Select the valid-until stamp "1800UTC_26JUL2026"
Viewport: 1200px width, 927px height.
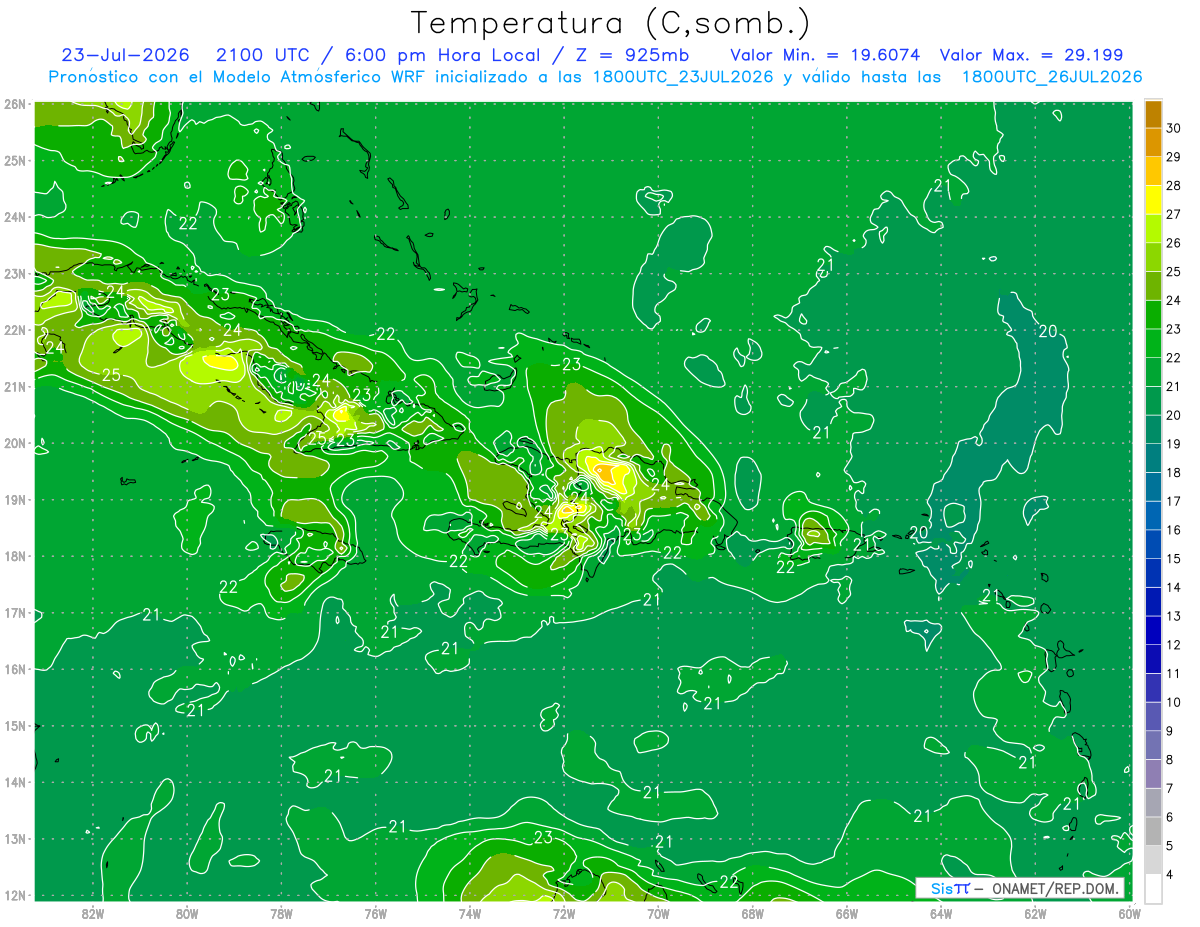pos(1052,77)
